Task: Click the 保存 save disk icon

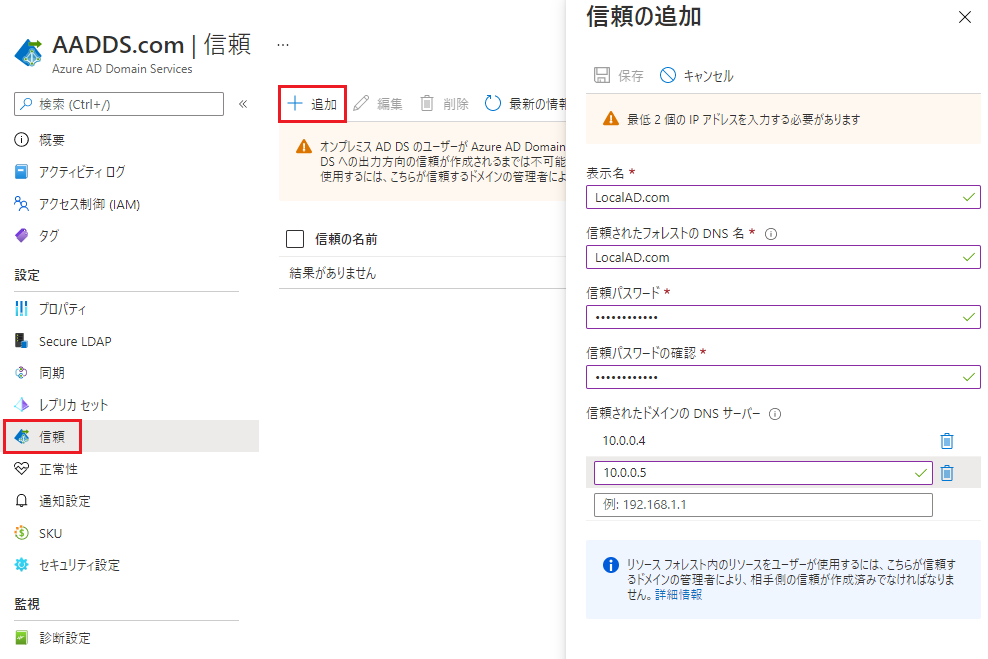Action: (x=602, y=76)
